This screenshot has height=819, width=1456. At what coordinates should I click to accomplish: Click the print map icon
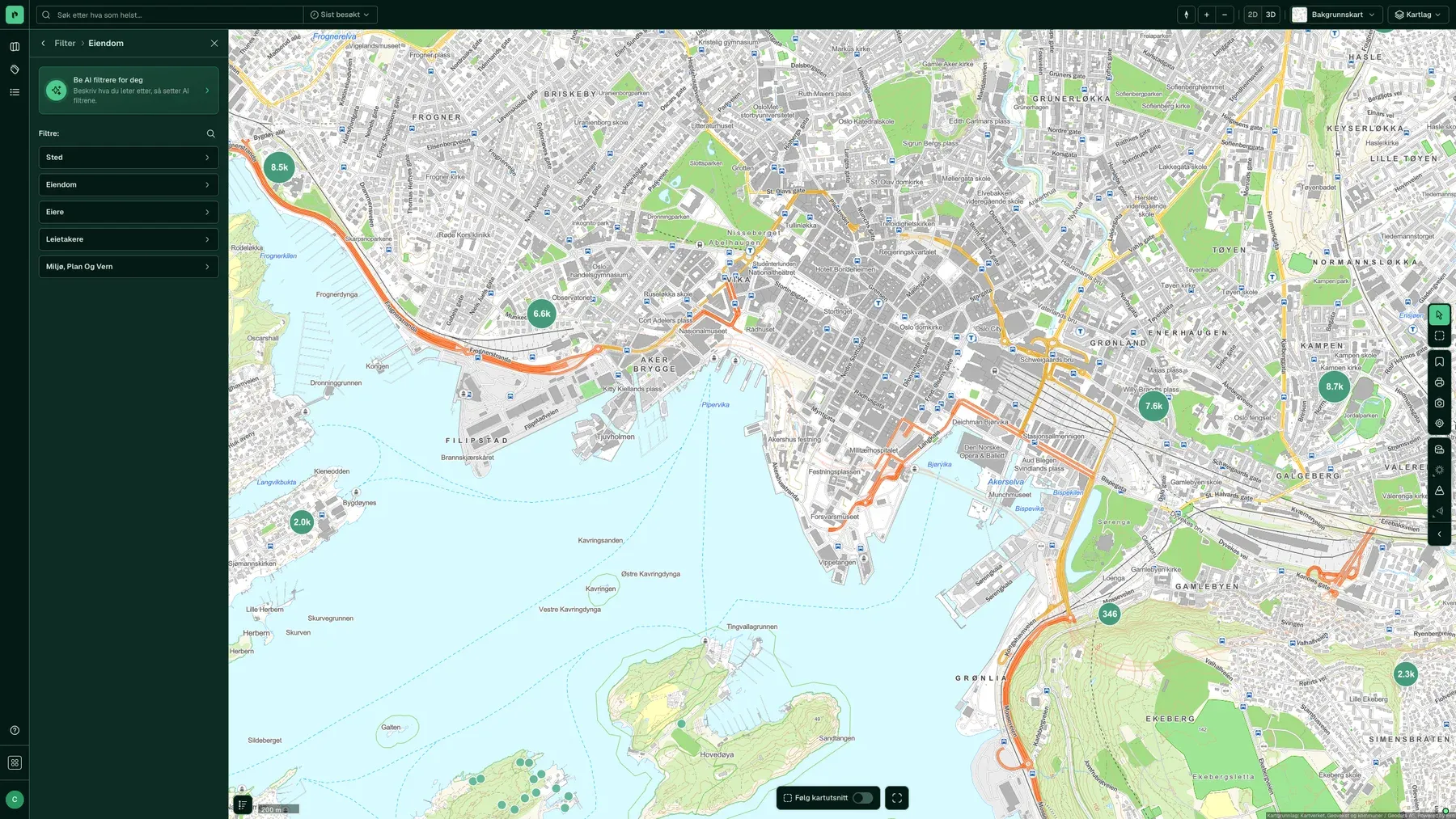point(1439,382)
